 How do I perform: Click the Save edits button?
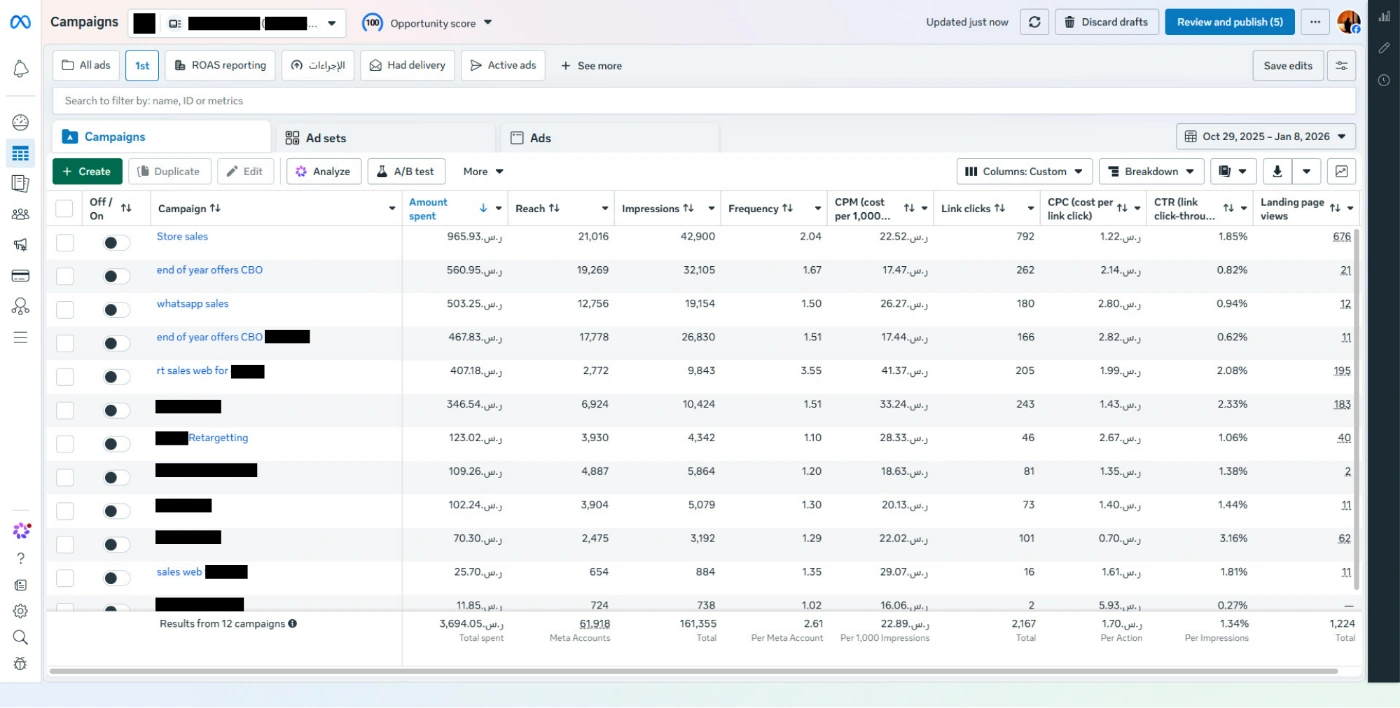1288,66
